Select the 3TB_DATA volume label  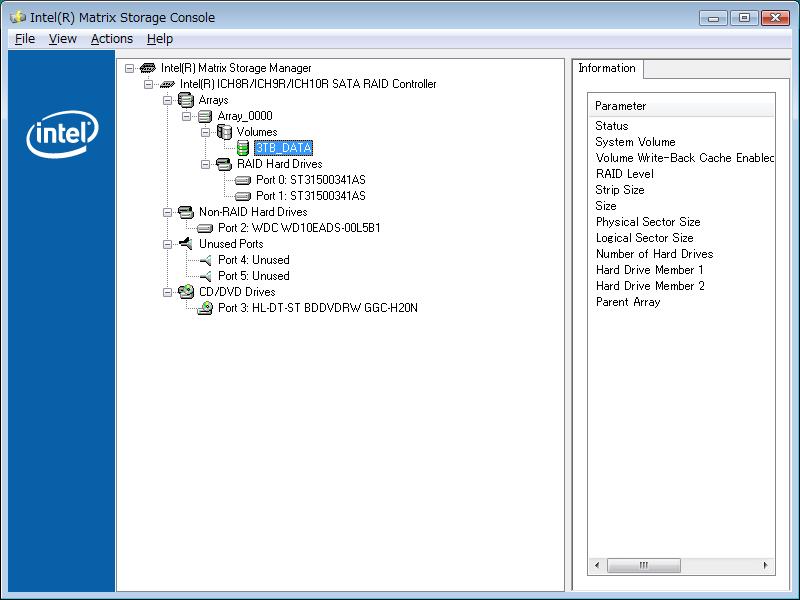(x=283, y=148)
